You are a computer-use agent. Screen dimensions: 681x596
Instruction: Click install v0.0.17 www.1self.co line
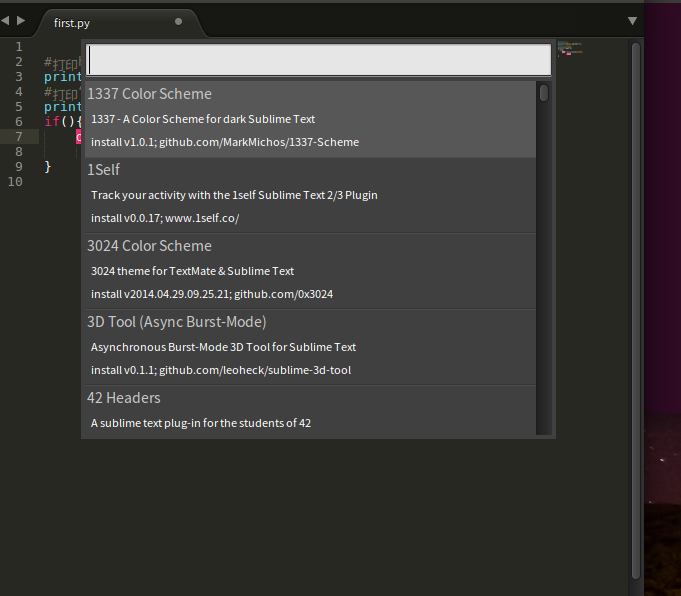[165, 218]
